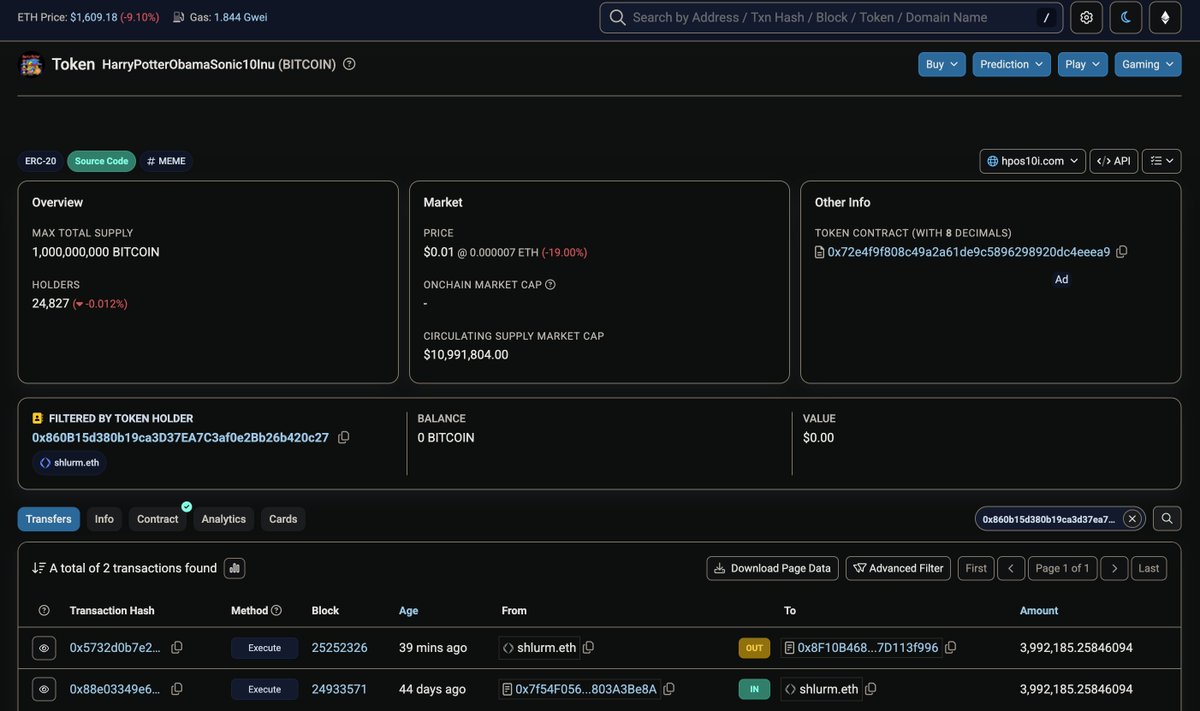Toggle dark mode moon icon

pos(1126,17)
